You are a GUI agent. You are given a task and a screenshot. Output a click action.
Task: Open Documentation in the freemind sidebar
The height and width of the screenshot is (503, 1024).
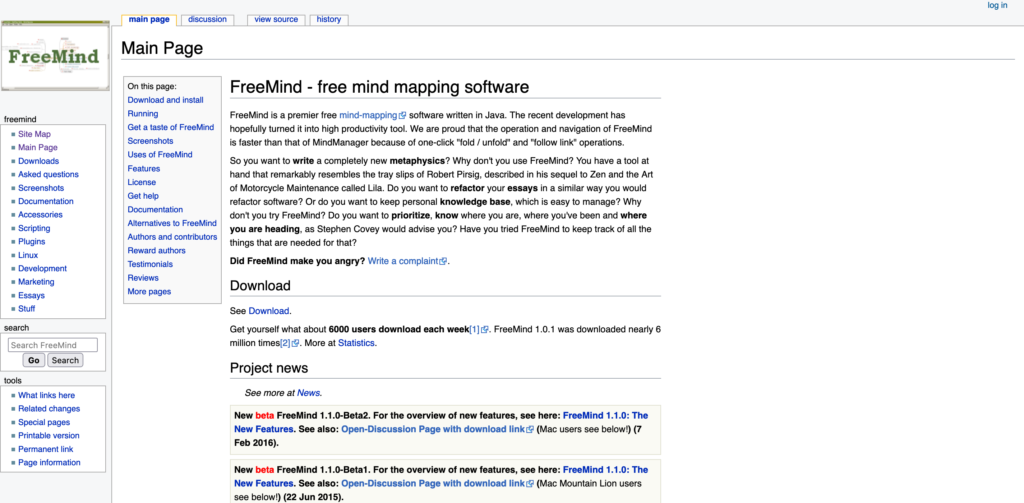tap(46, 201)
